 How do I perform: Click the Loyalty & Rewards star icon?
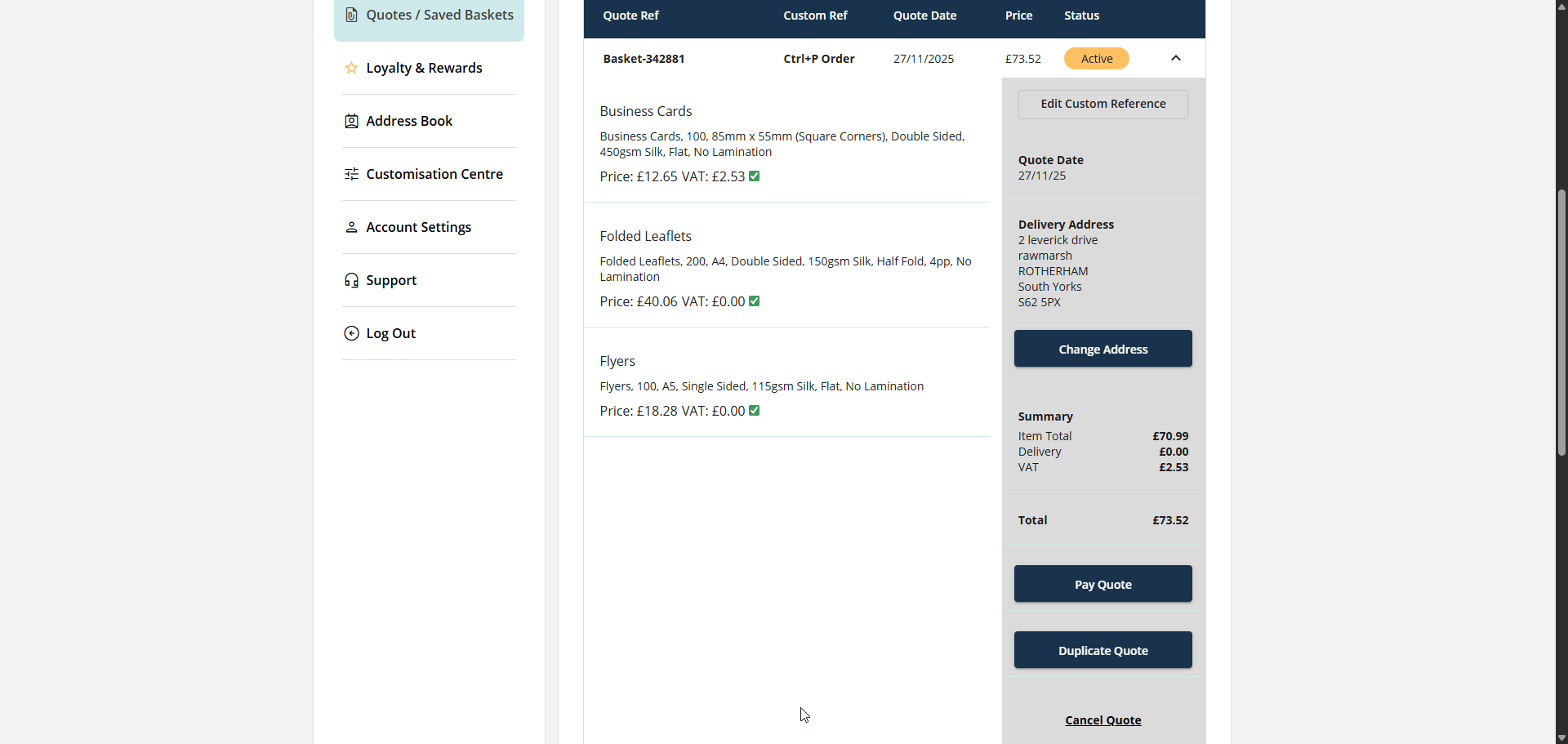tap(351, 68)
